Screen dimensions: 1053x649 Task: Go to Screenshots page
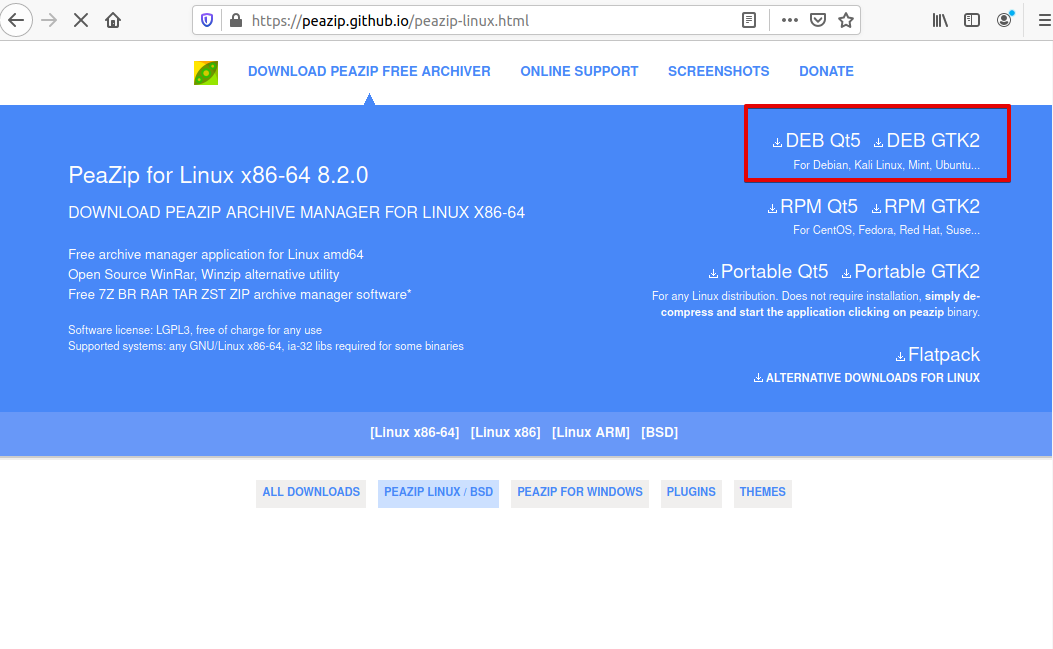point(719,71)
